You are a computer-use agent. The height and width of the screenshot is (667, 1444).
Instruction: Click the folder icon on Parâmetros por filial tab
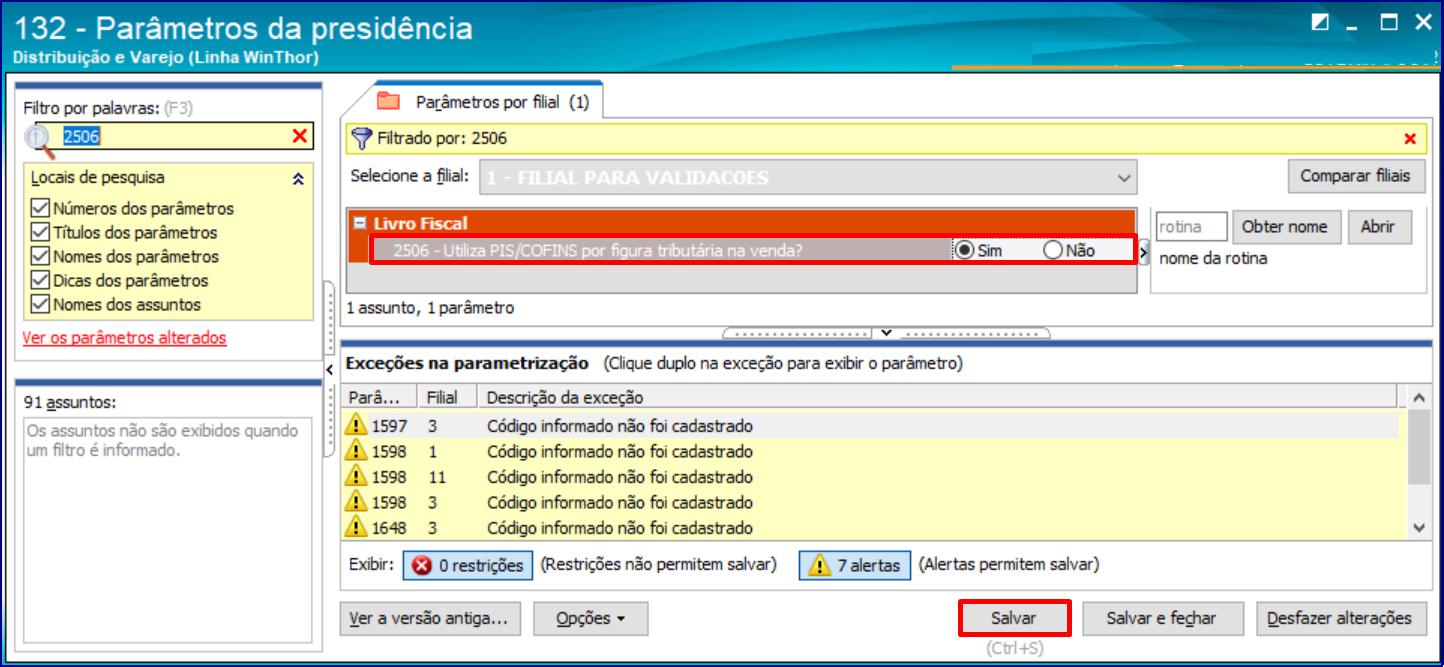pyautogui.click(x=388, y=101)
